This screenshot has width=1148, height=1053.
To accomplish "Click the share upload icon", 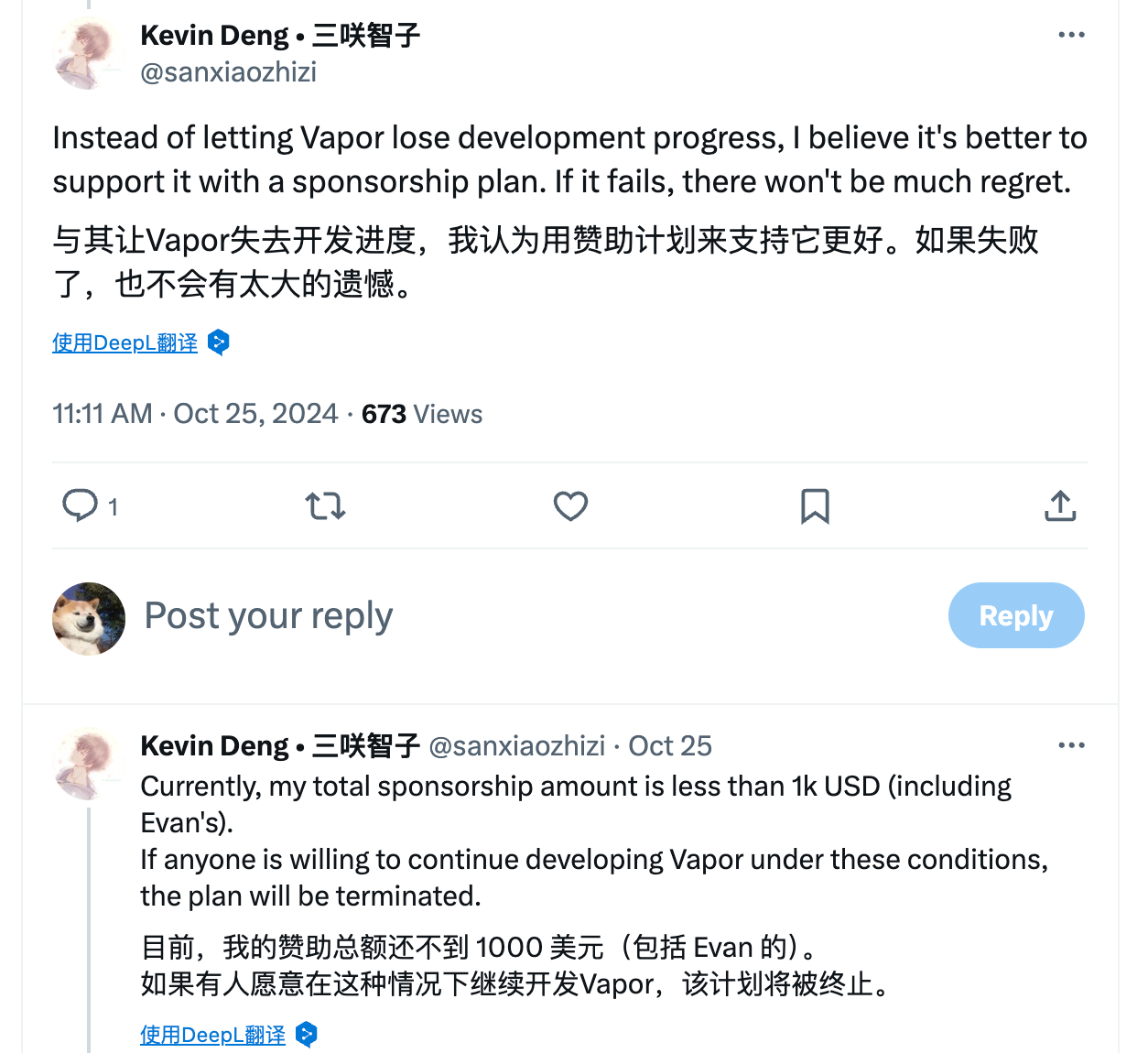I will (1060, 505).
